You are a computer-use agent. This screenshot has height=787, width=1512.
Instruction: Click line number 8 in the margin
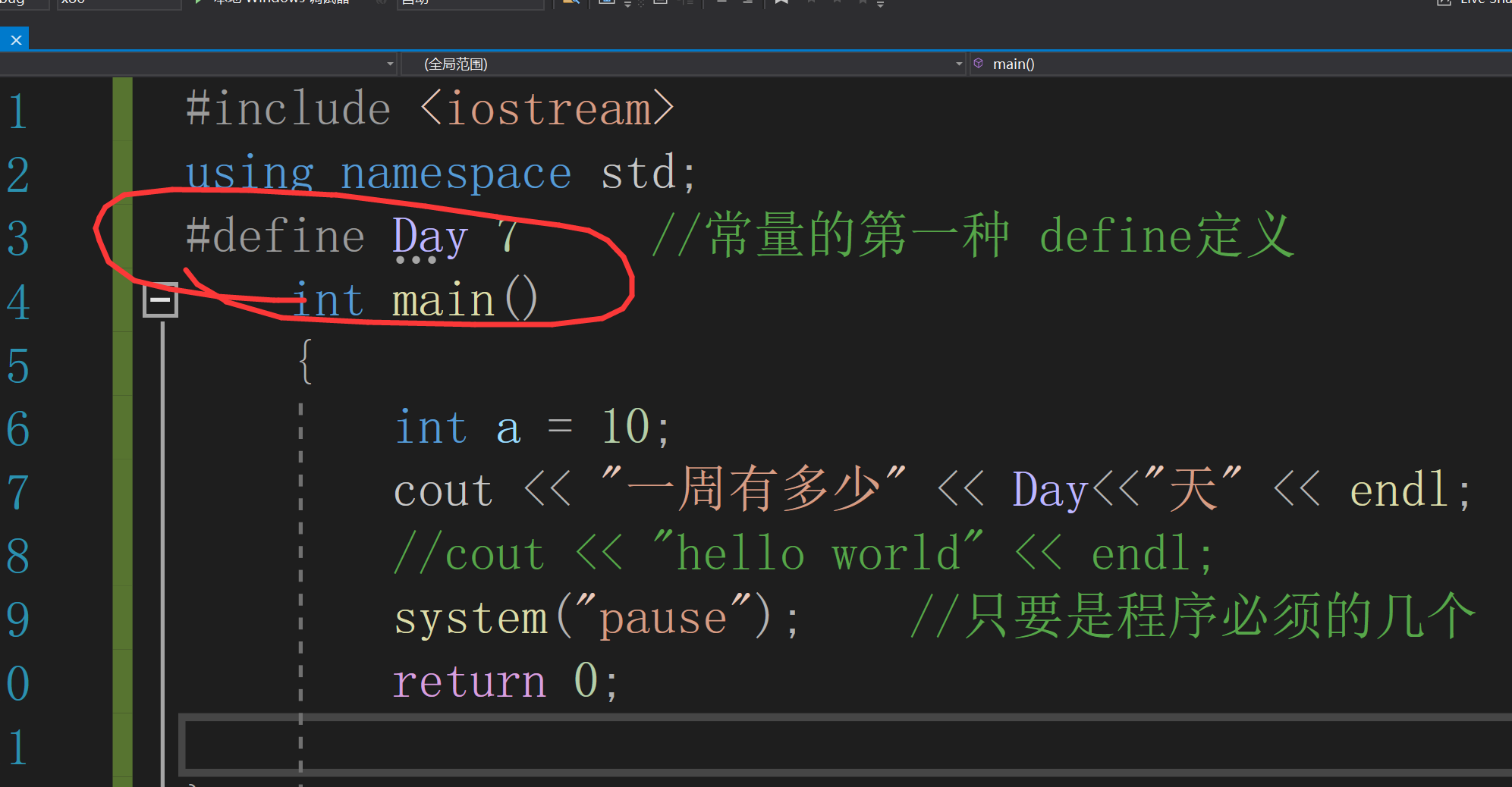18,557
